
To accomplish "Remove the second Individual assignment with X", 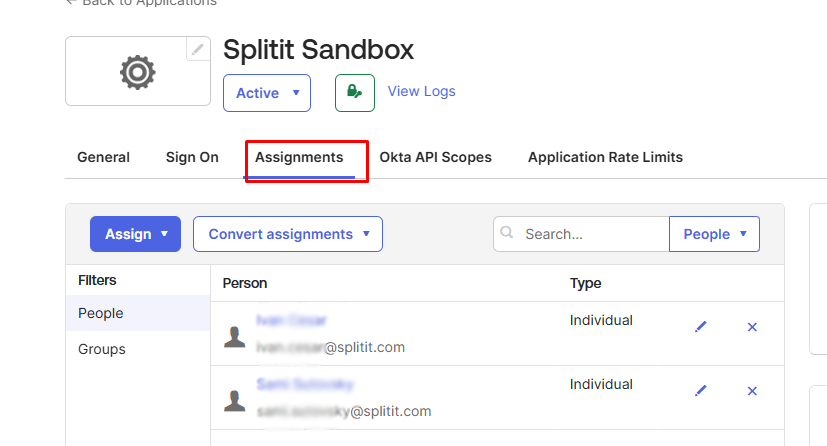I will coord(752,391).
